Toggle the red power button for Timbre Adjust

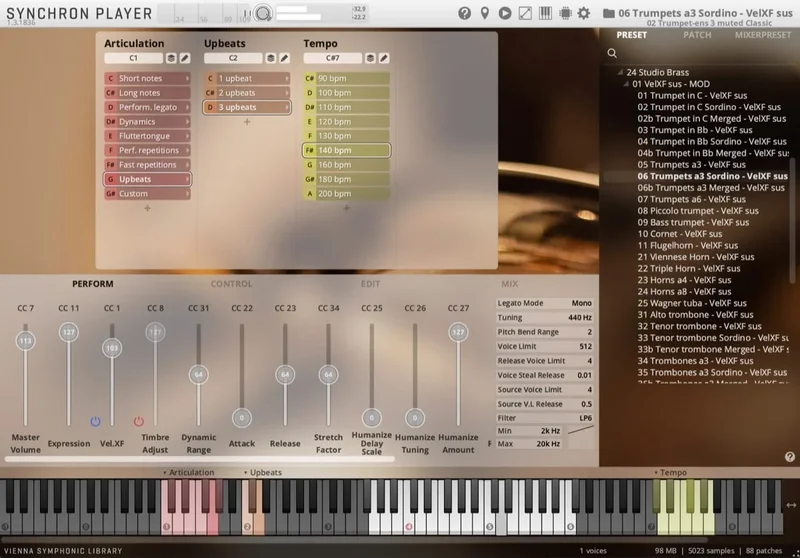click(x=139, y=422)
